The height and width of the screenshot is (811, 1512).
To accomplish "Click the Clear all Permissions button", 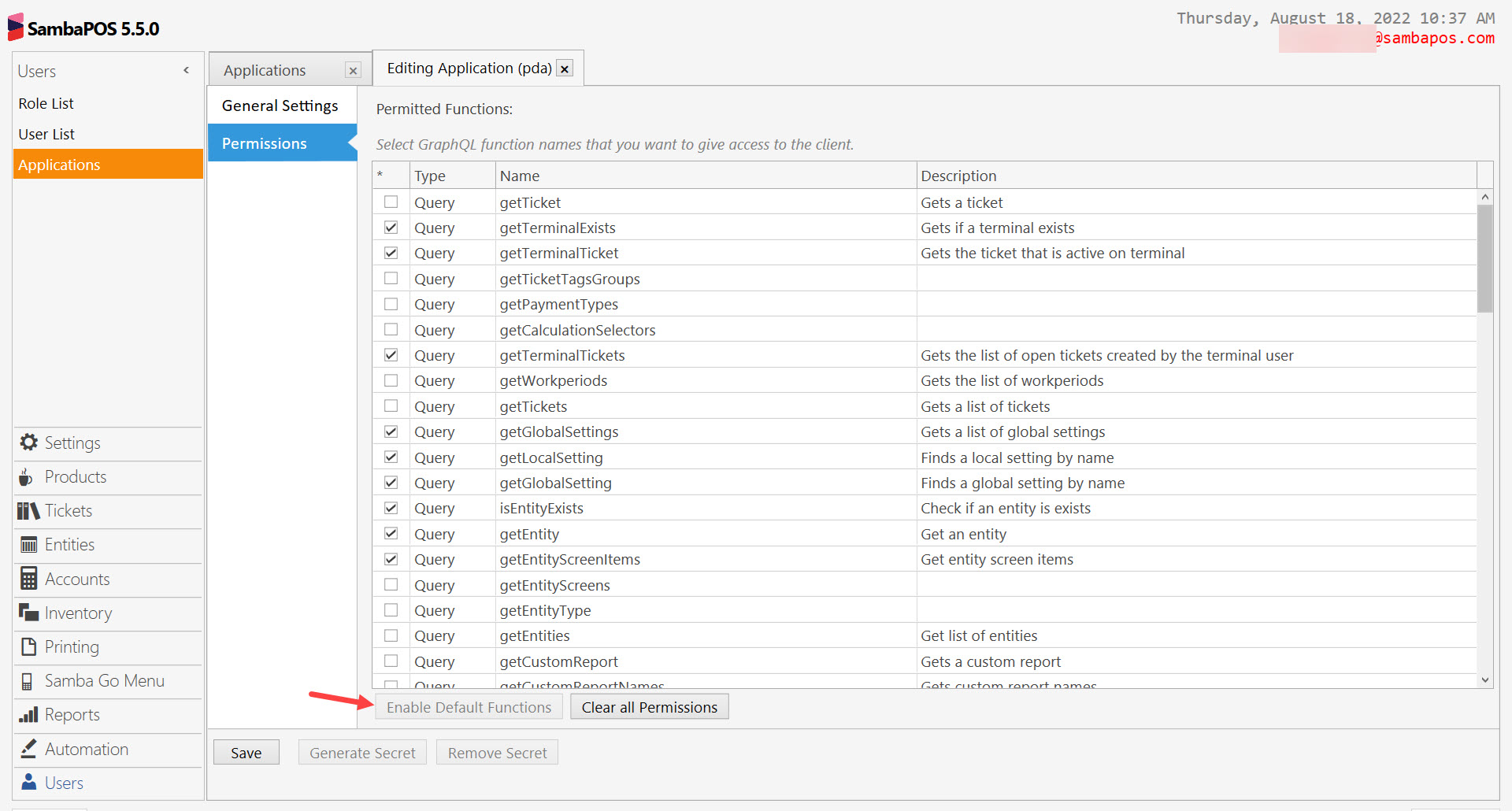I will (649, 706).
